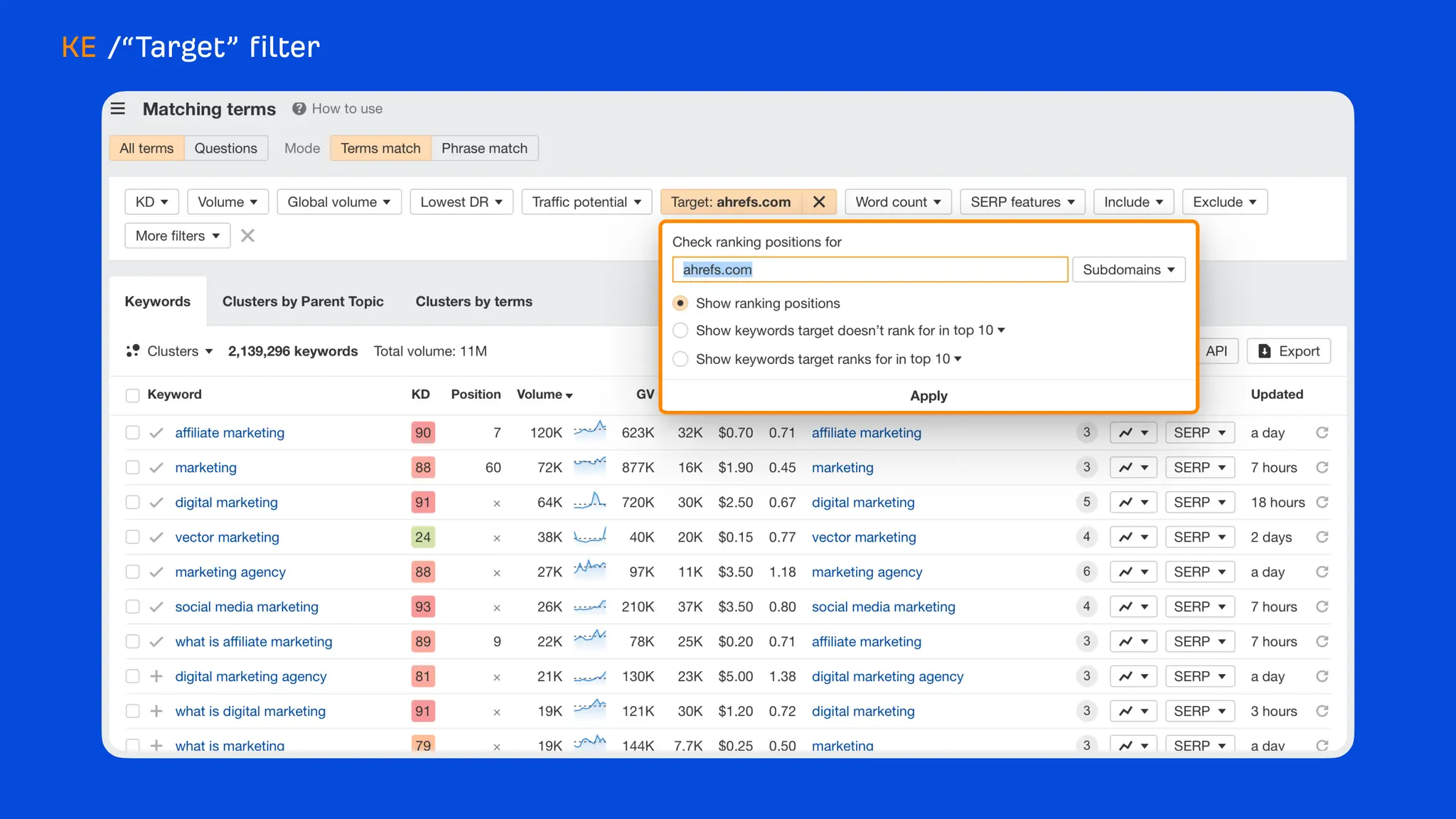The width and height of the screenshot is (1456, 819).
Task: Open the Lowest DR filter dropdown
Action: [x=461, y=202]
